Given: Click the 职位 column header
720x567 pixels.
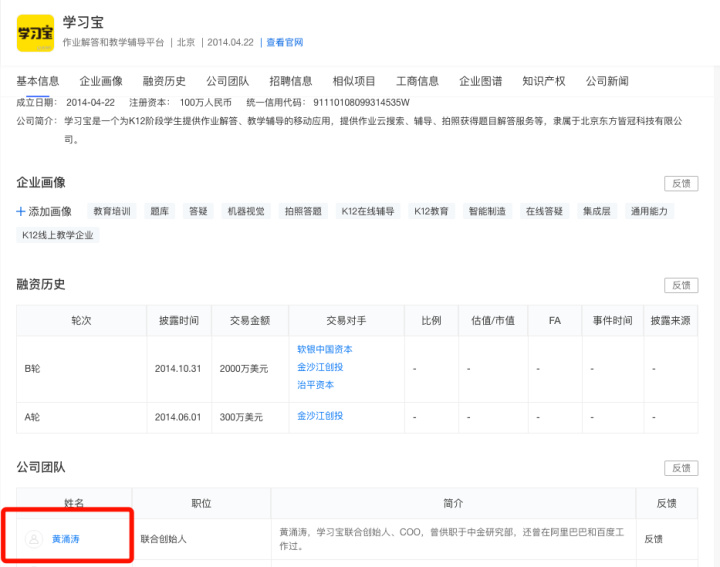Looking at the screenshot, I should [201, 504].
